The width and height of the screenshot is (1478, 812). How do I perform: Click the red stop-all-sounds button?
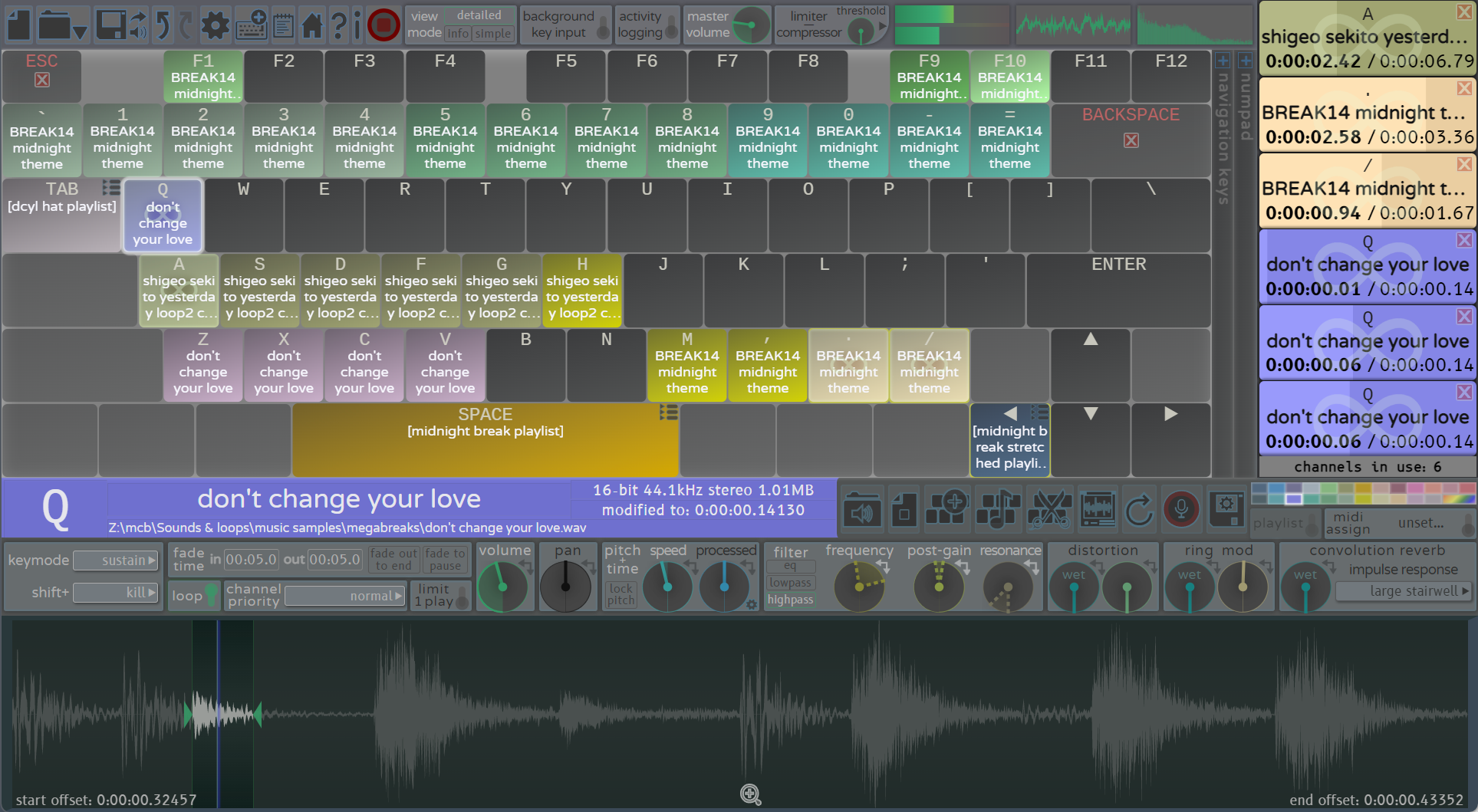click(383, 25)
